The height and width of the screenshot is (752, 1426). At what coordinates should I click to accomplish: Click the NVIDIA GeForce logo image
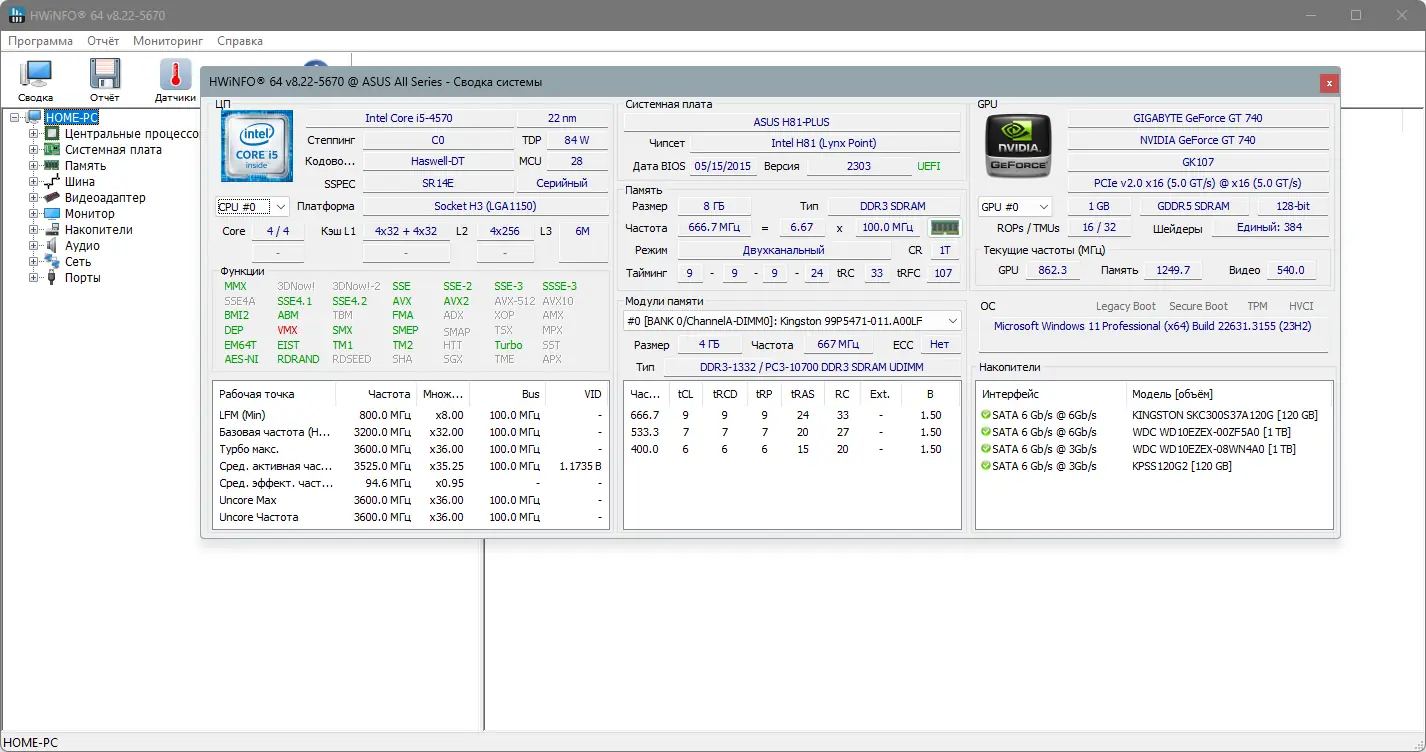click(x=1017, y=147)
